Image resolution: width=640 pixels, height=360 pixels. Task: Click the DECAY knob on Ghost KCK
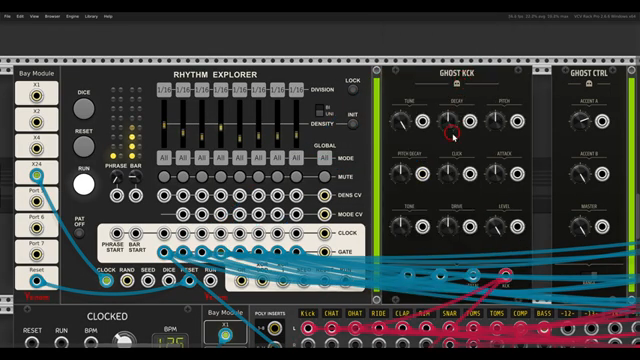448,121
